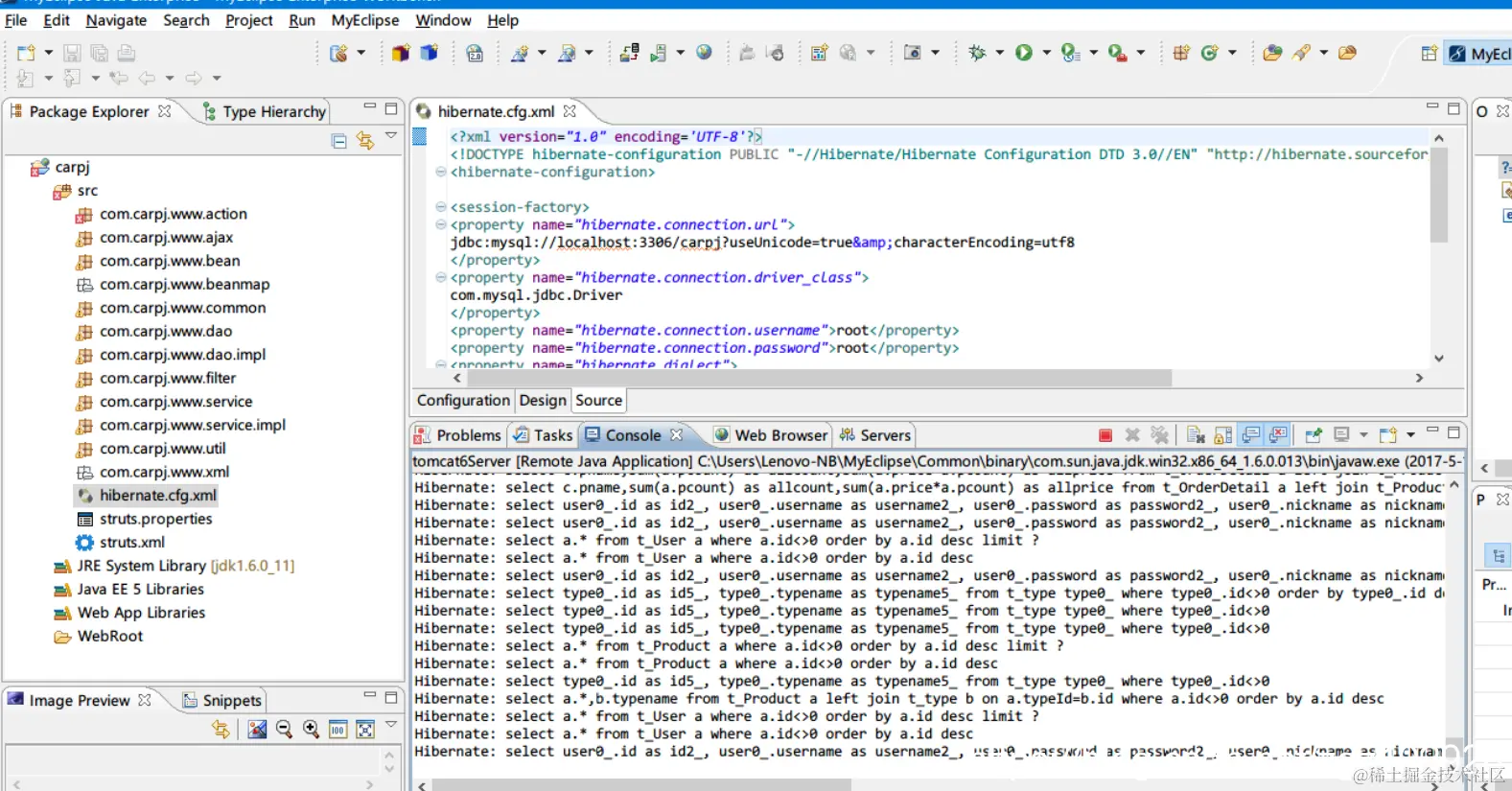The image size is (1512, 791).
Task: Click the Console horizontal scrollbar
Action: 641,785
